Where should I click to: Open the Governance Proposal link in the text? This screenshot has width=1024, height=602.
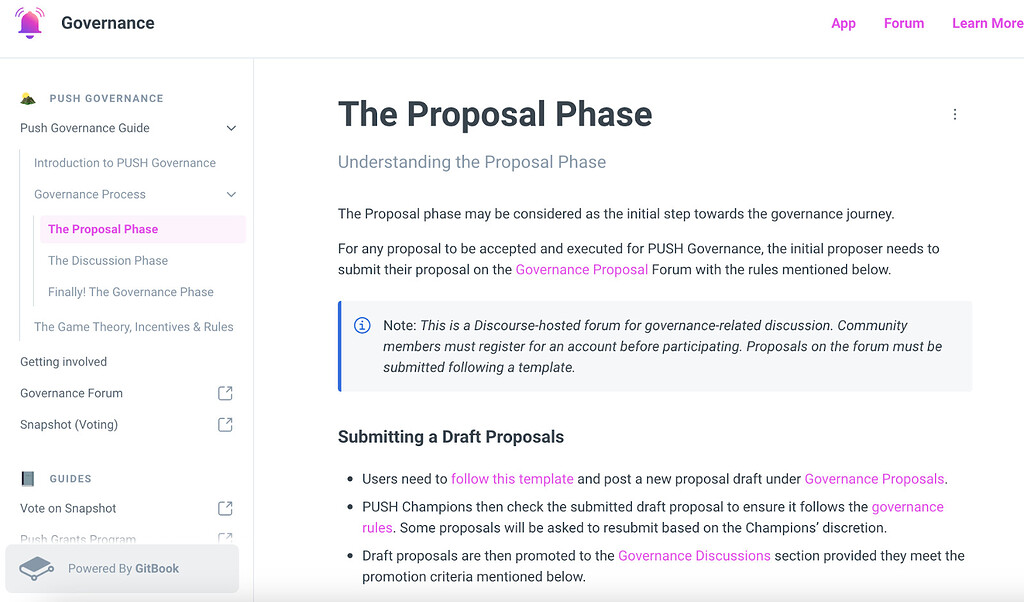coord(581,269)
